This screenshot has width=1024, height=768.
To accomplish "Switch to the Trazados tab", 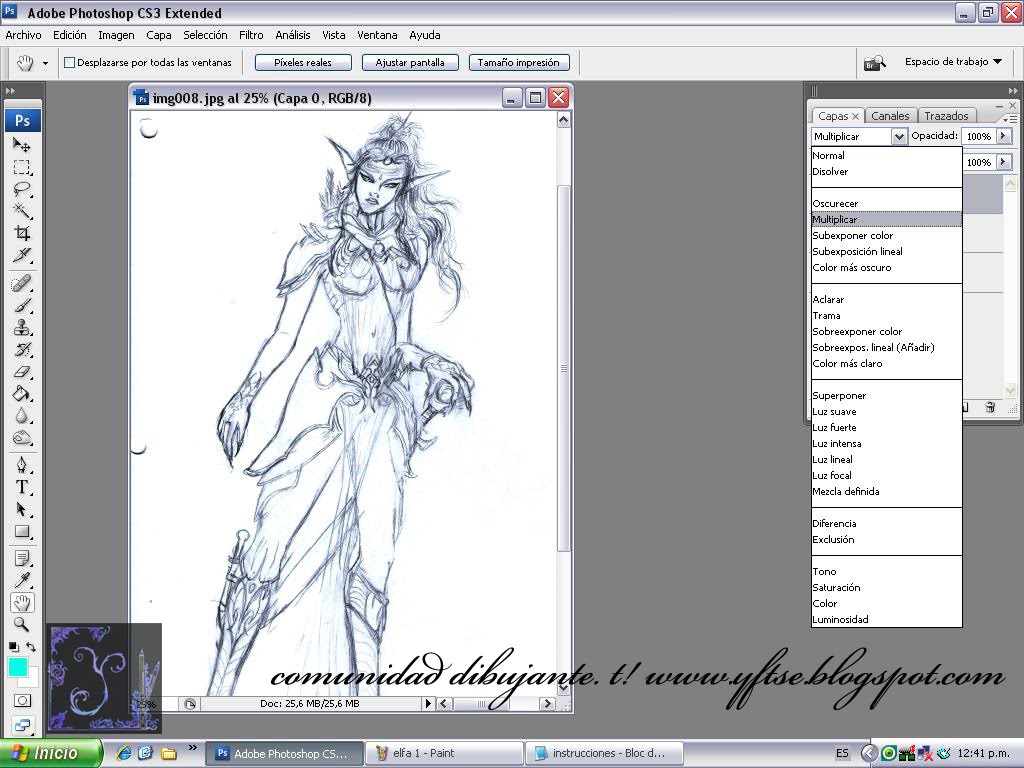I will tap(946, 116).
